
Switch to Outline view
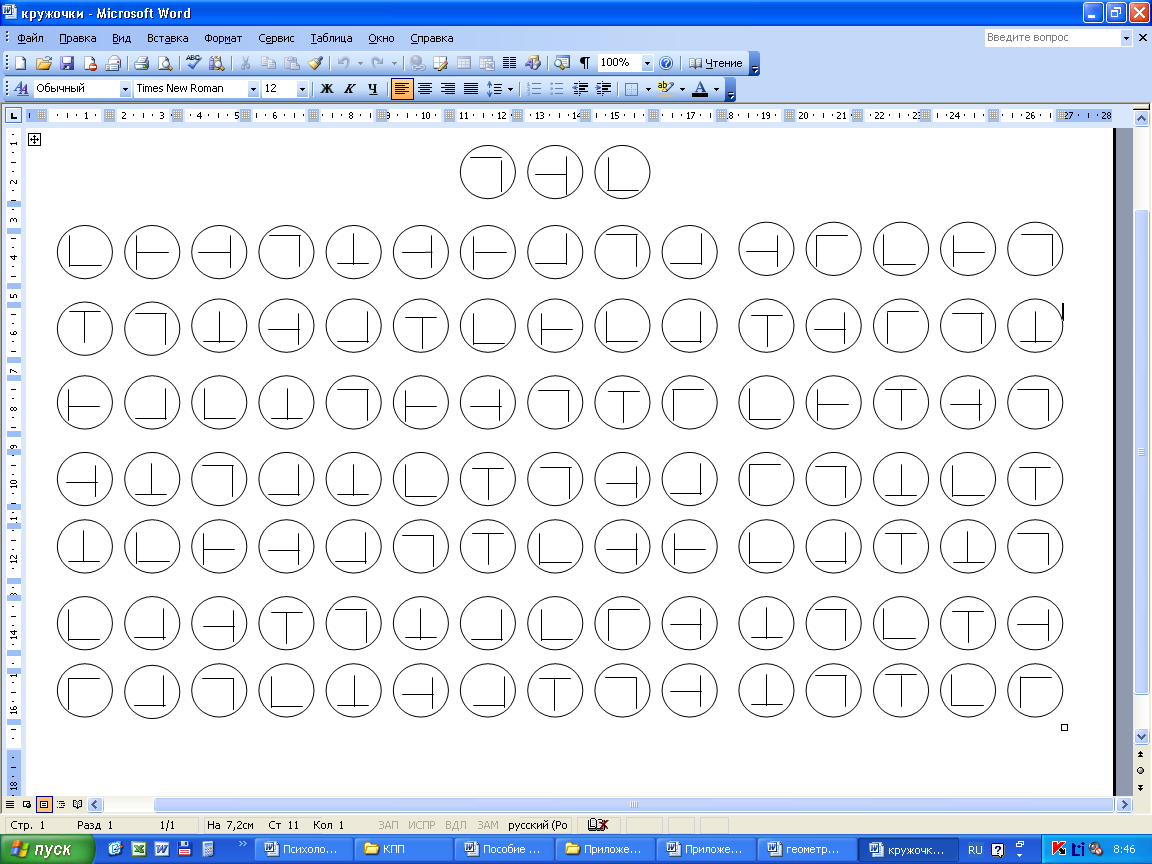[61, 804]
